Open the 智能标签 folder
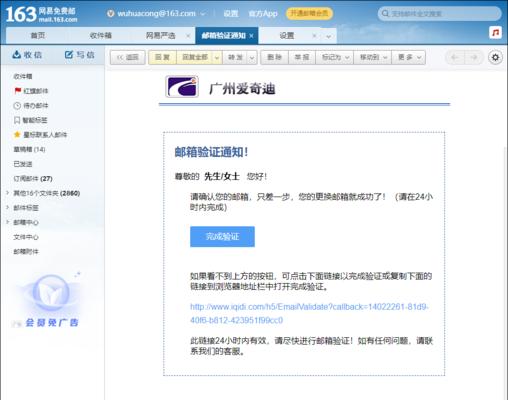Image resolution: width=508 pixels, height=400 pixels. [x=35, y=120]
